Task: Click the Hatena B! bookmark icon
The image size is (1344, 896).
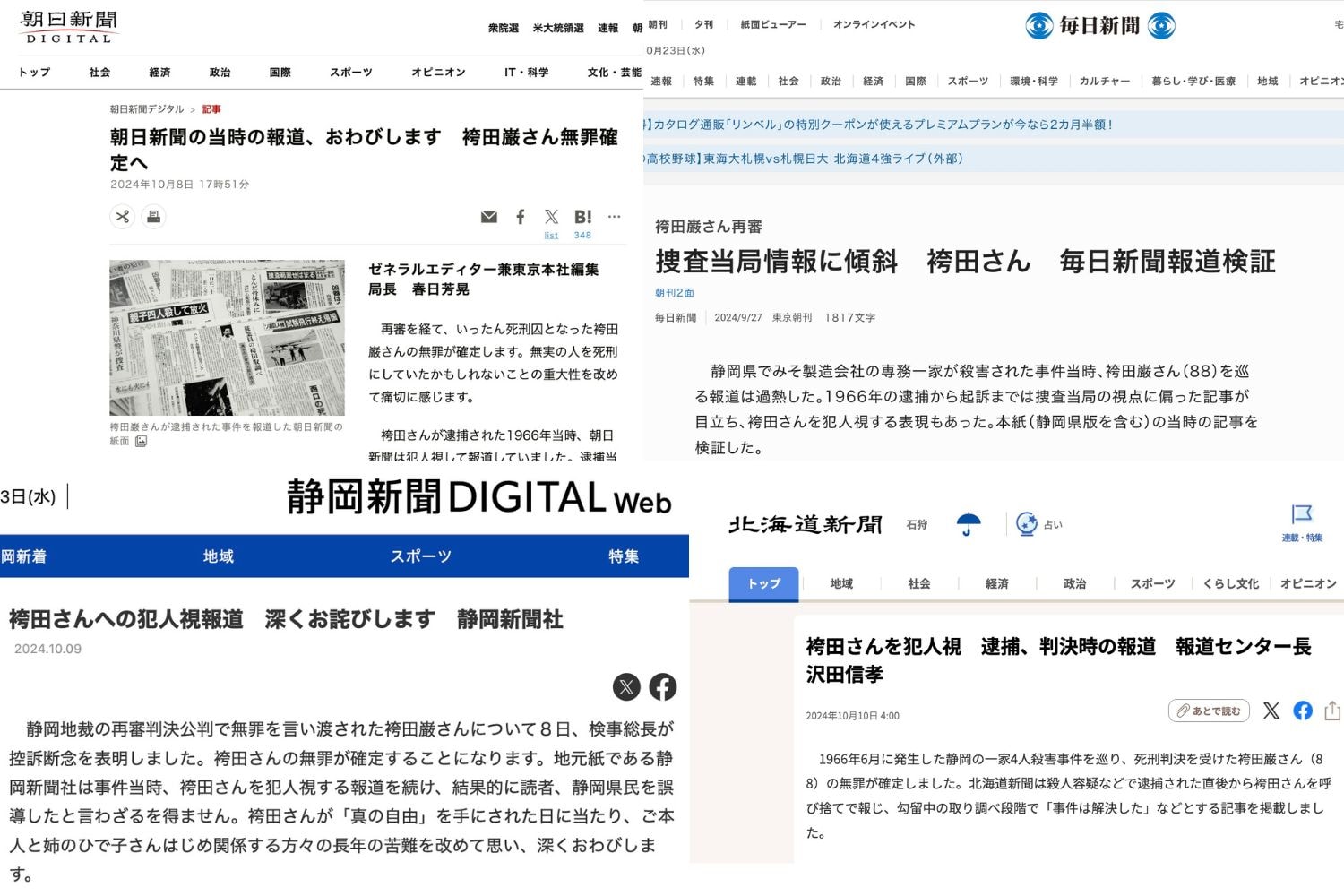Action: point(582,217)
